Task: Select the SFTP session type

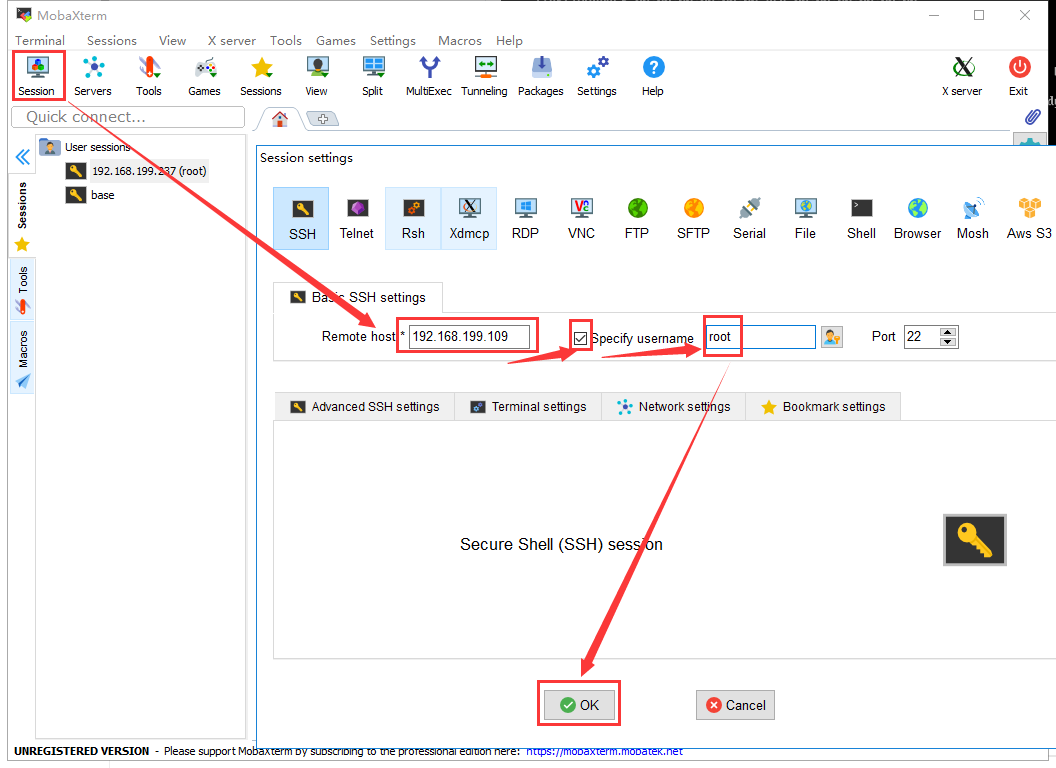Action: 693,218
